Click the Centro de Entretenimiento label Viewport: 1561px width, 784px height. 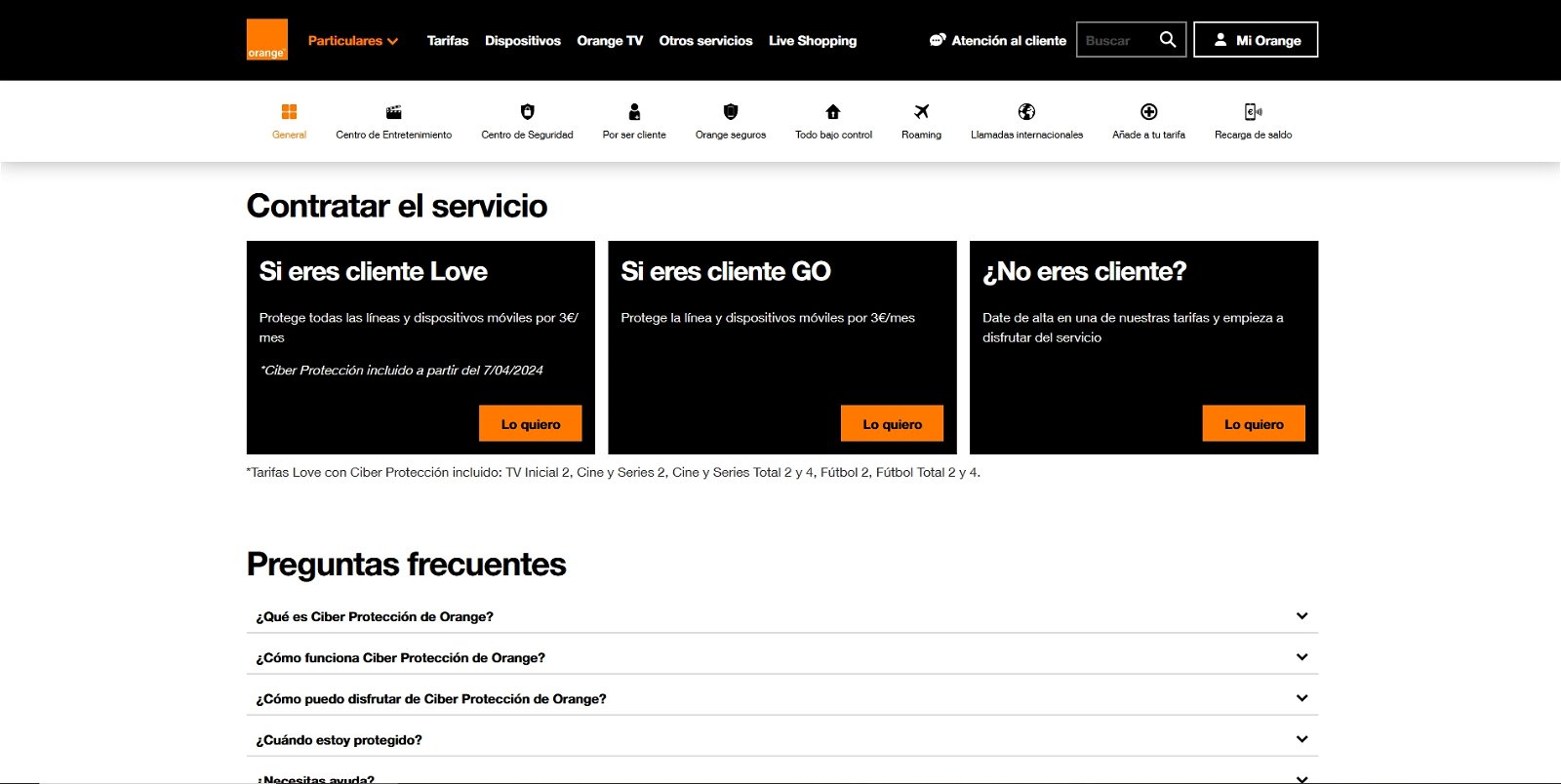(394, 136)
